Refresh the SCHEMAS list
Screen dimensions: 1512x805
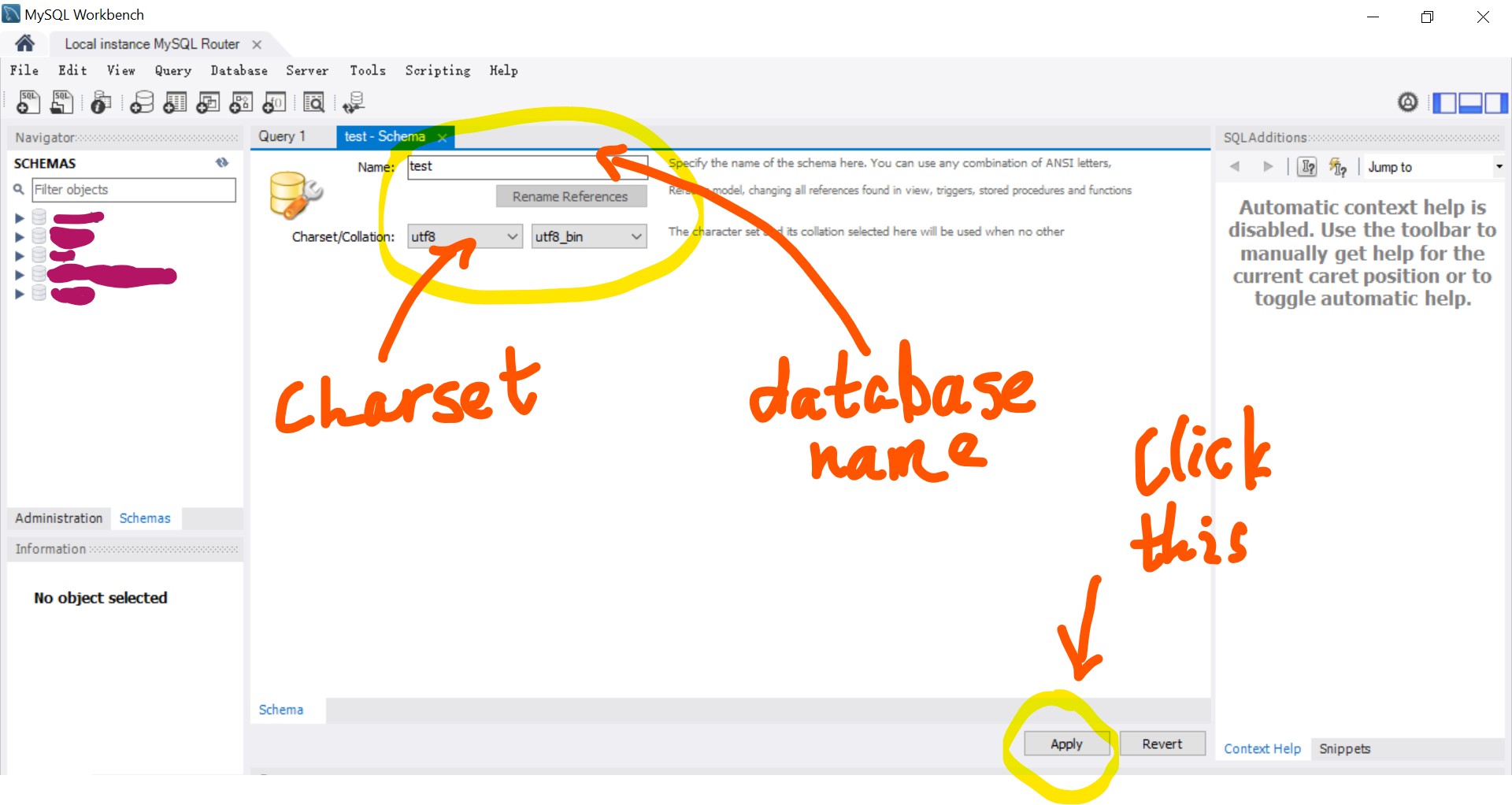(222, 162)
